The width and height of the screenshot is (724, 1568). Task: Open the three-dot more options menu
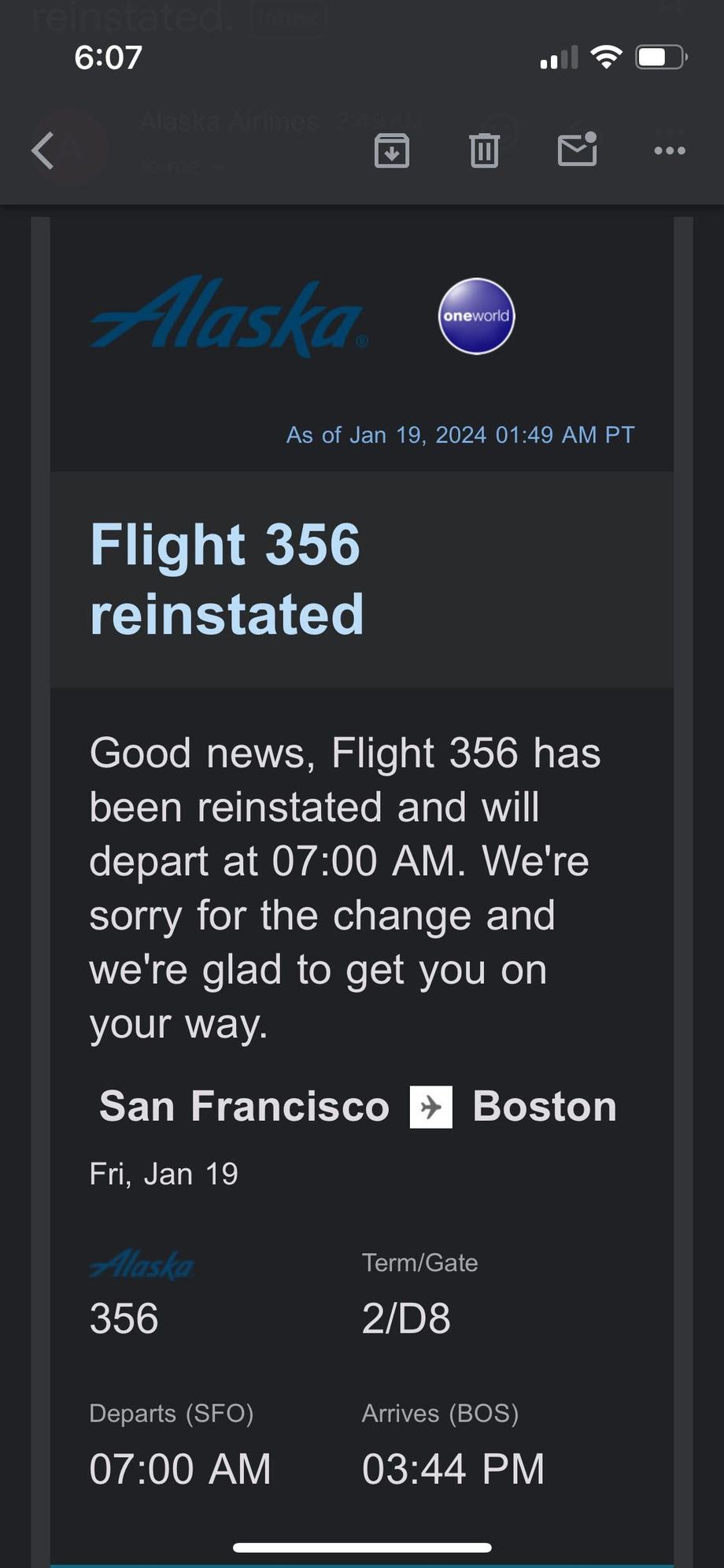pyautogui.click(x=670, y=150)
